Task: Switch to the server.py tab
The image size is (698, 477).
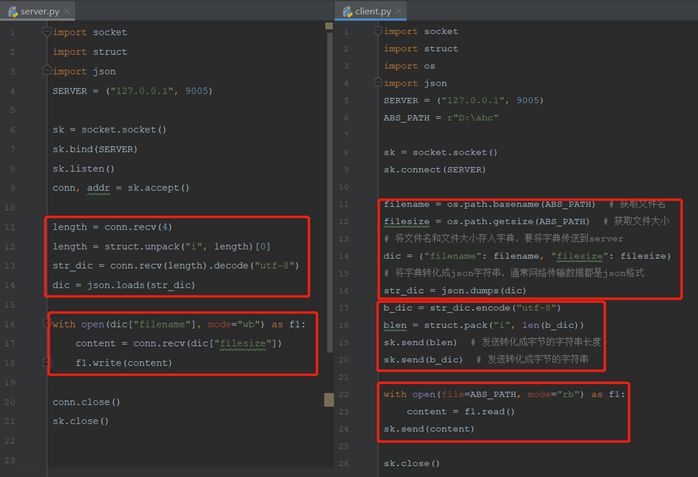Action: pos(39,12)
